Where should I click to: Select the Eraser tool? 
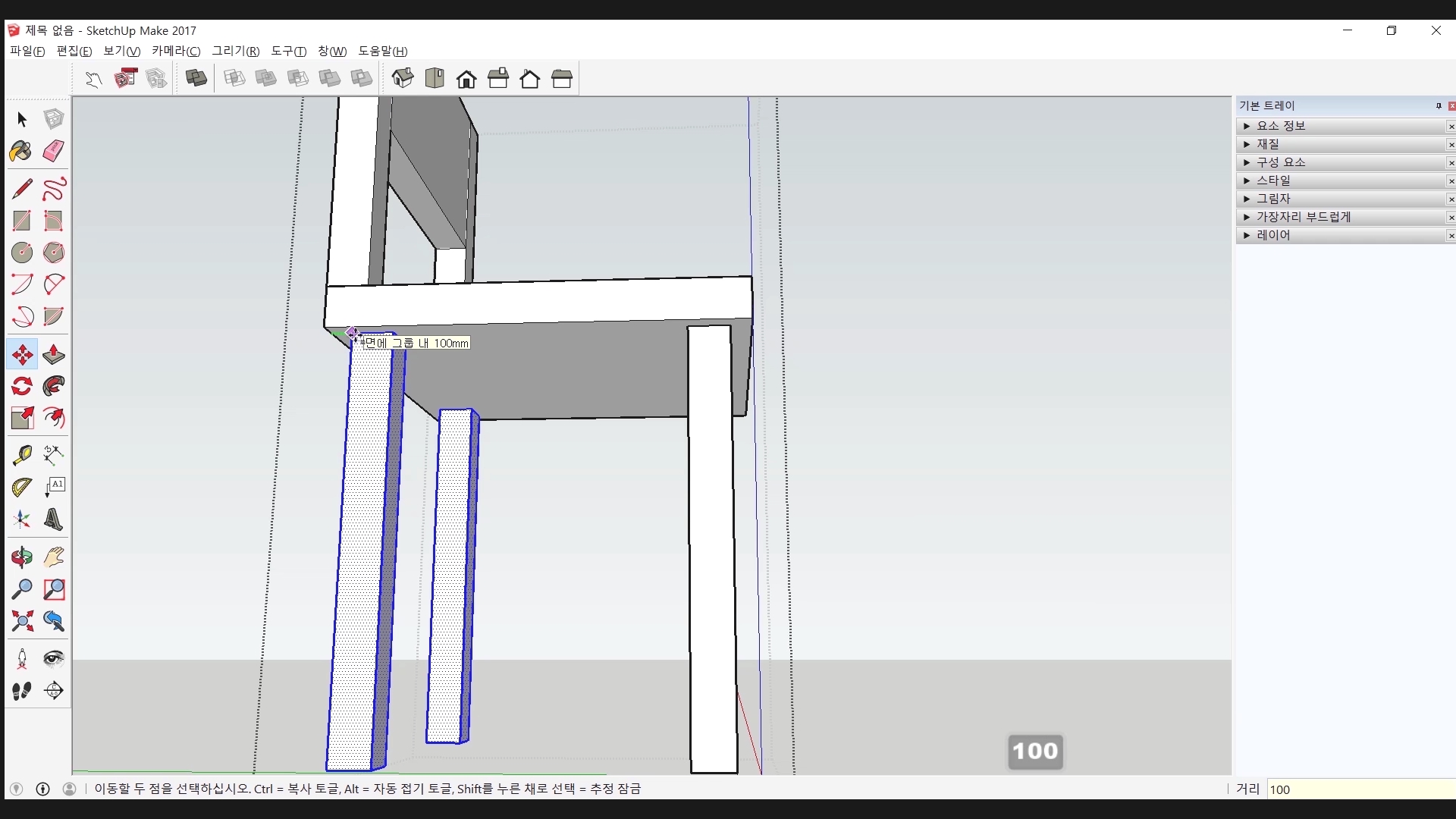[x=53, y=151]
